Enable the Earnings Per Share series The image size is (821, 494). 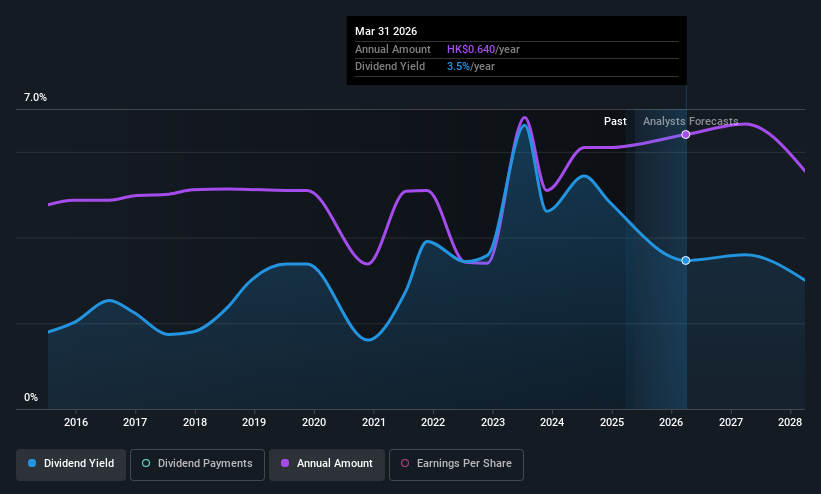[456, 465]
